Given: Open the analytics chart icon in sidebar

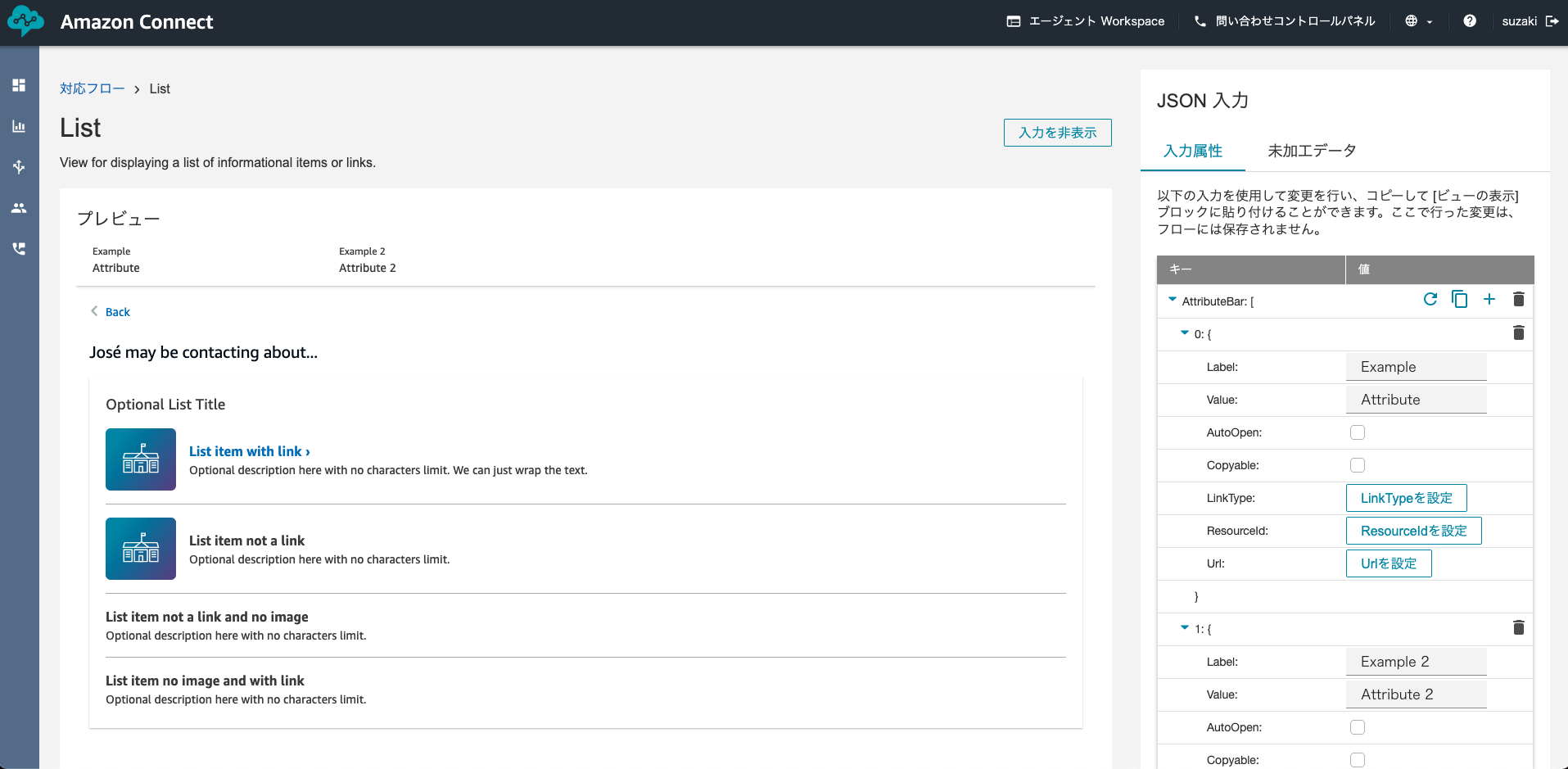Looking at the screenshot, I should click(19, 126).
